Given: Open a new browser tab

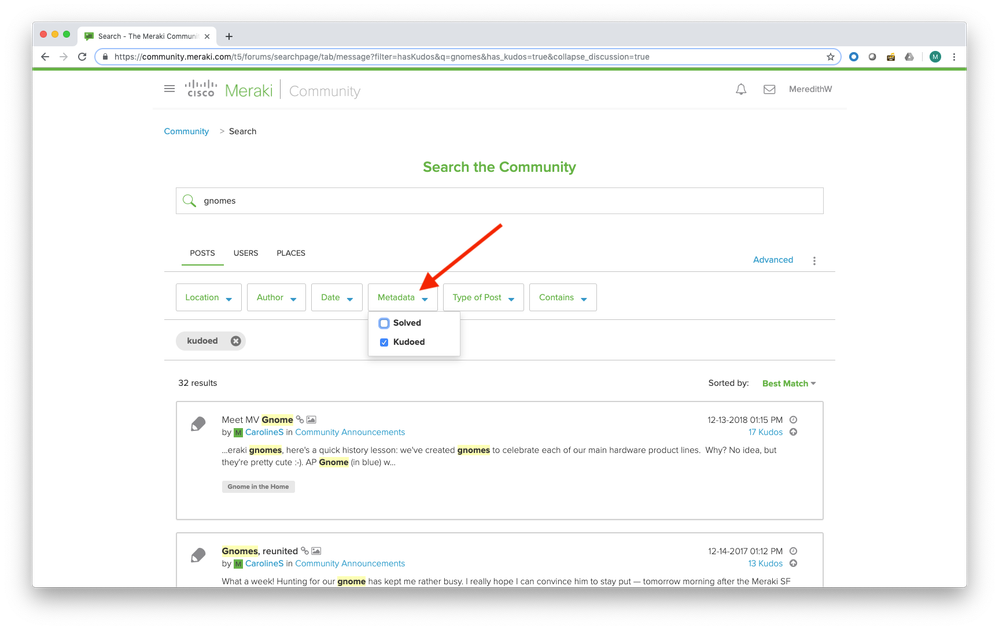Looking at the screenshot, I should point(229,36).
